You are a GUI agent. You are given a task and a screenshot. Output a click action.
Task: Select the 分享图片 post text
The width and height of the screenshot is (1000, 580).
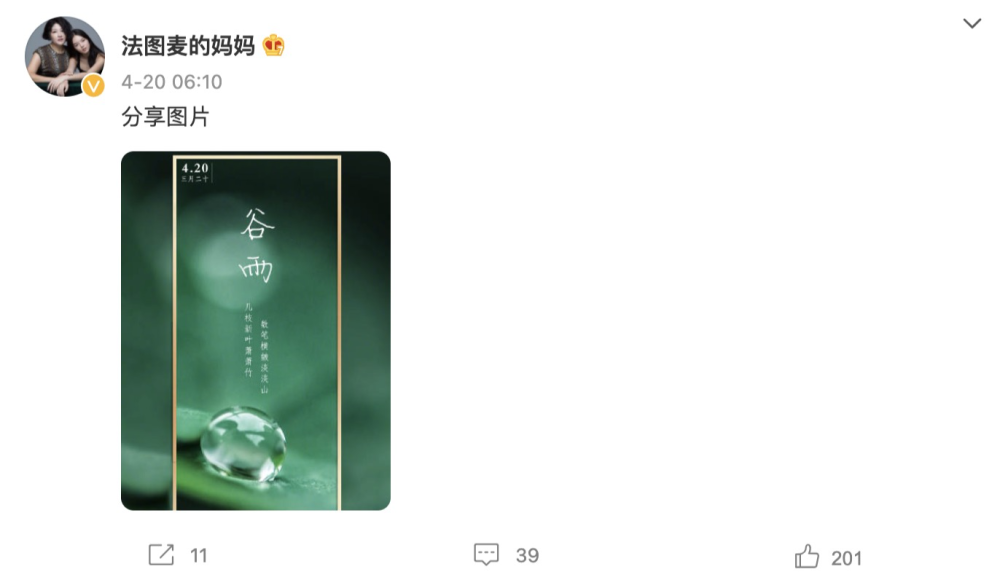pos(165,117)
